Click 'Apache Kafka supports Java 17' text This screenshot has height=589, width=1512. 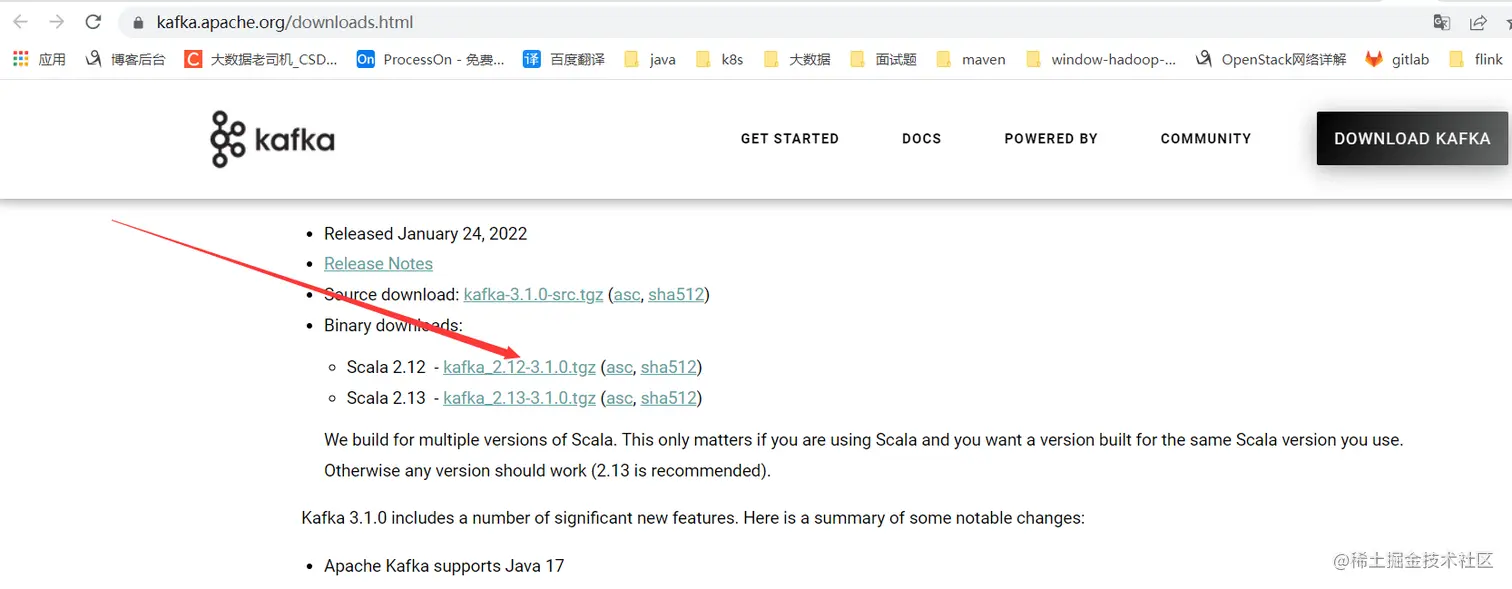pos(444,566)
